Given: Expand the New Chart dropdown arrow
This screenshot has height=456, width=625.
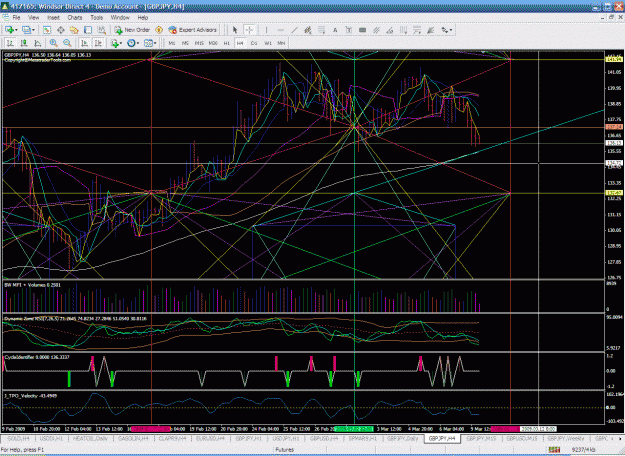Looking at the screenshot, I should (16, 30).
